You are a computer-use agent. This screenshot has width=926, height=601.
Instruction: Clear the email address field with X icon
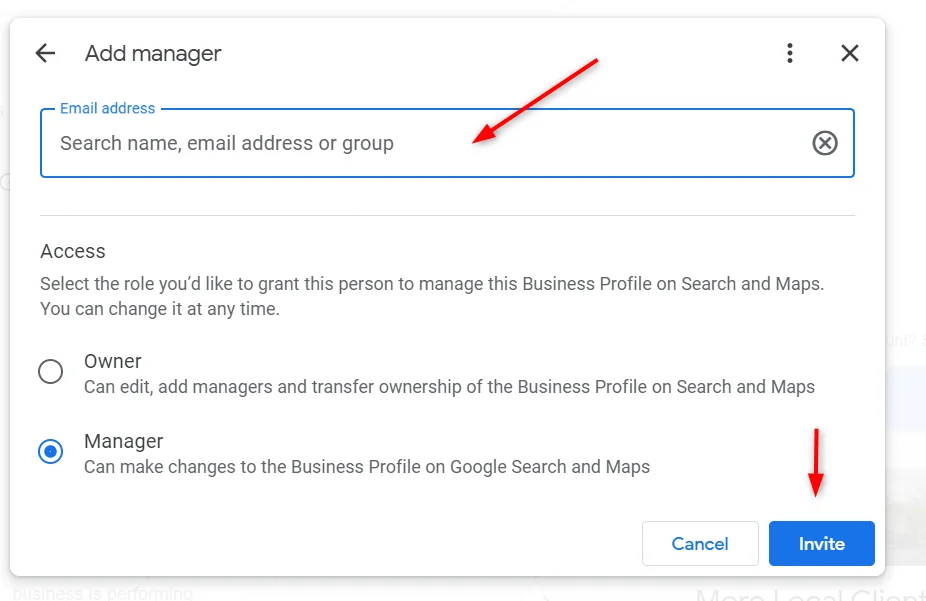coord(824,143)
